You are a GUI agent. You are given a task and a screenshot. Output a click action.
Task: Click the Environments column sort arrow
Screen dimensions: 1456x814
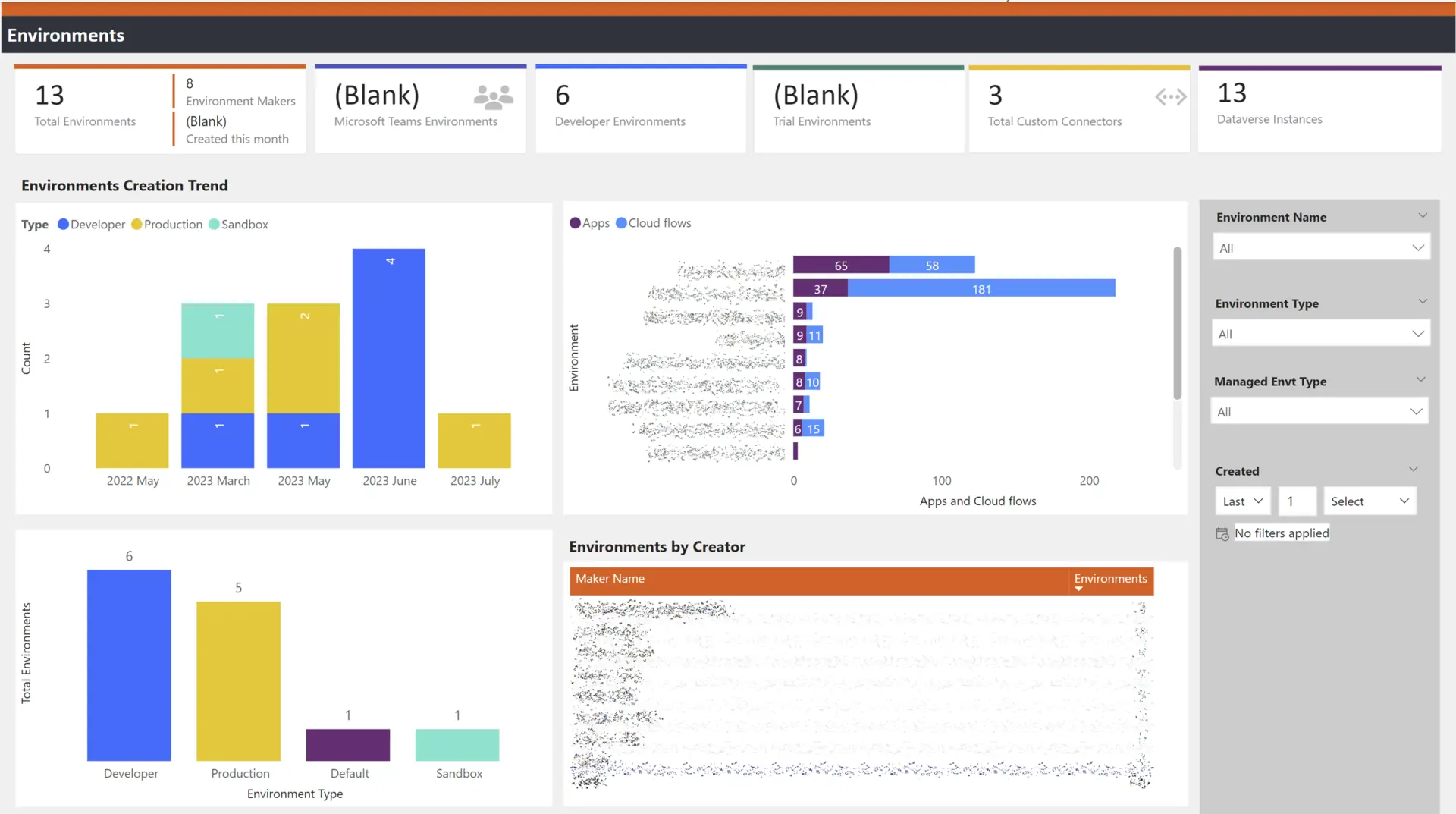point(1078,589)
